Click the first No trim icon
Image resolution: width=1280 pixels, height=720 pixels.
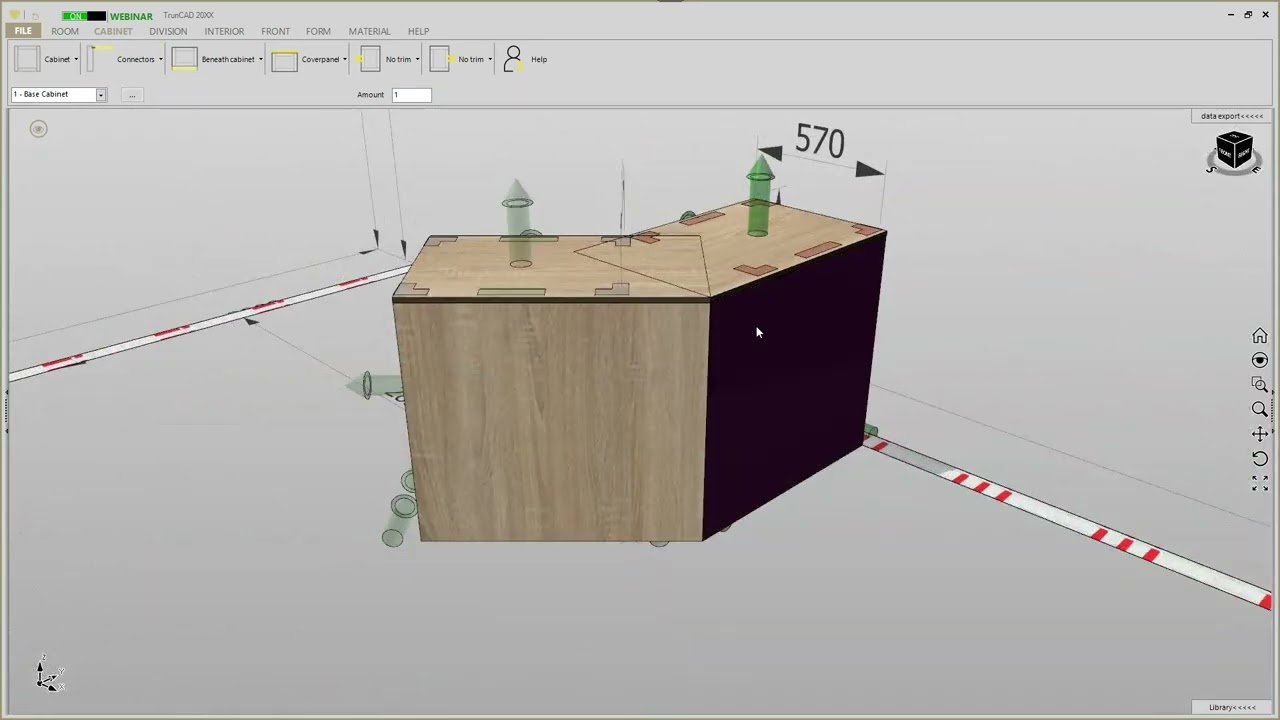click(x=369, y=59)
